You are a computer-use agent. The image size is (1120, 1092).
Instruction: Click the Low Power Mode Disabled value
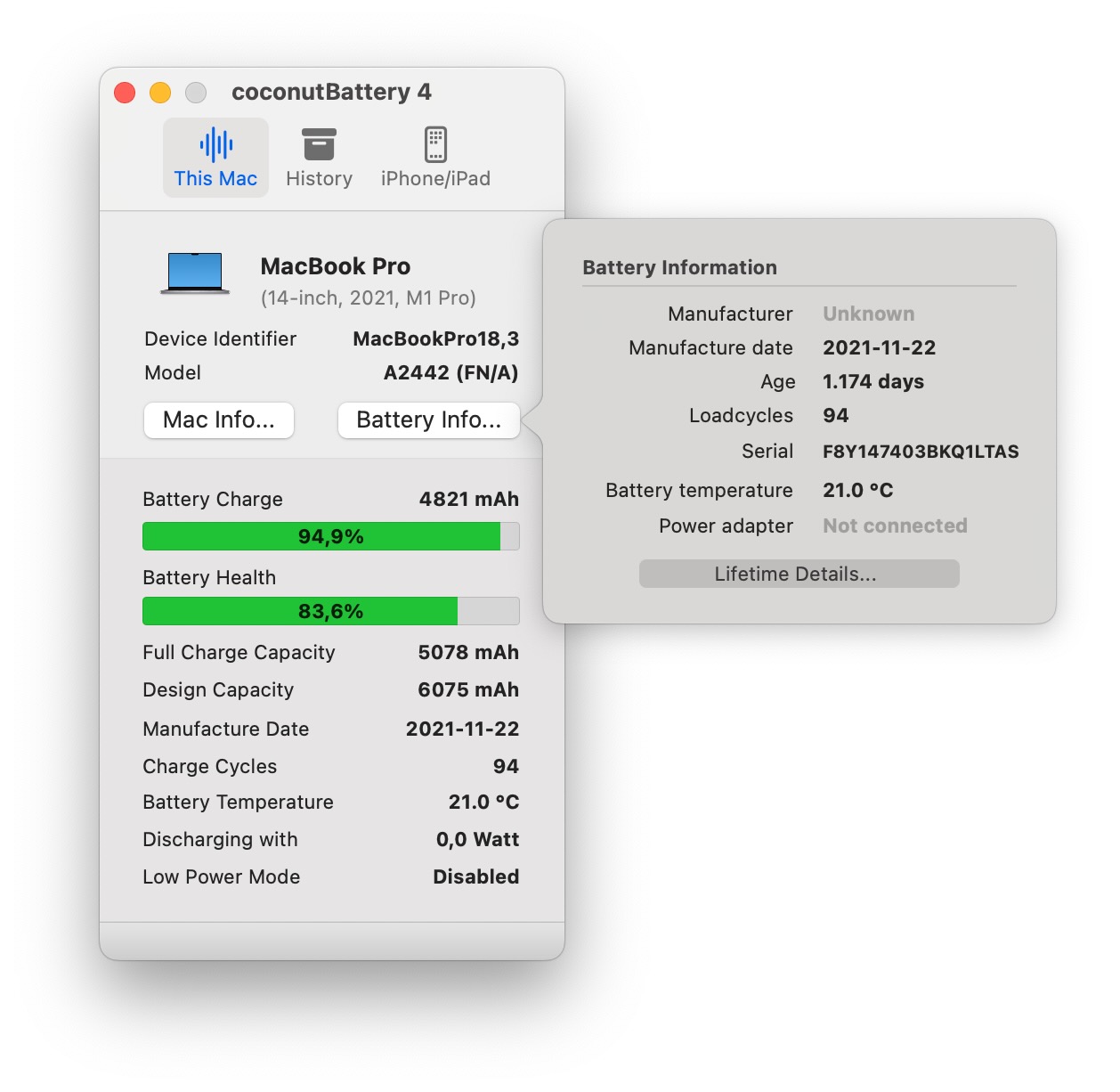[475, 877]
